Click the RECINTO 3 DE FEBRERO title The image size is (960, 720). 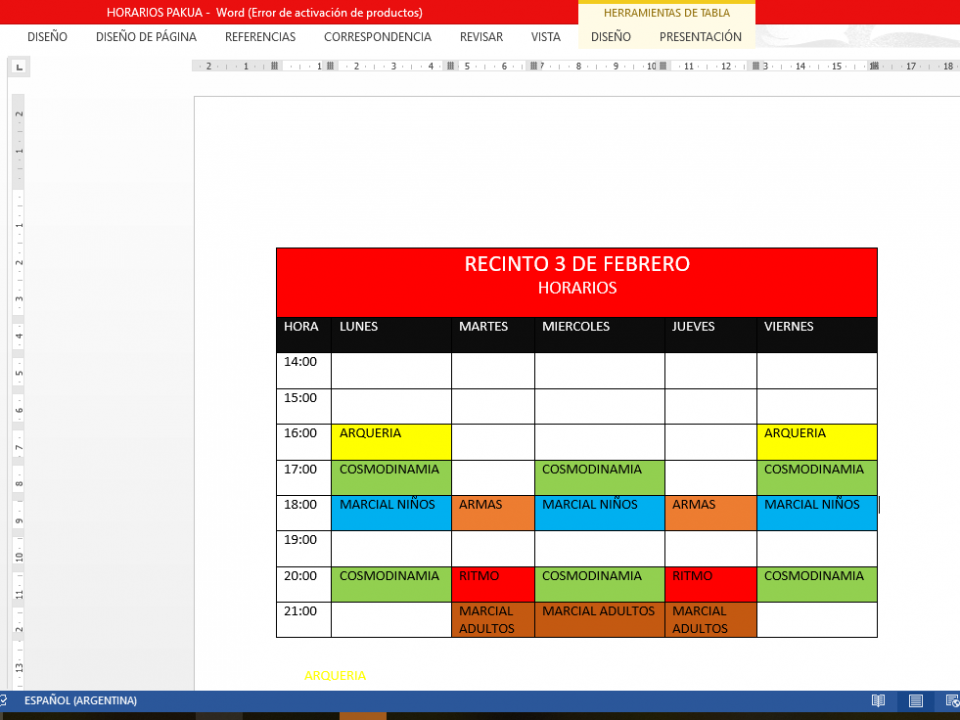pyautogui.click(x=577, y=264)
